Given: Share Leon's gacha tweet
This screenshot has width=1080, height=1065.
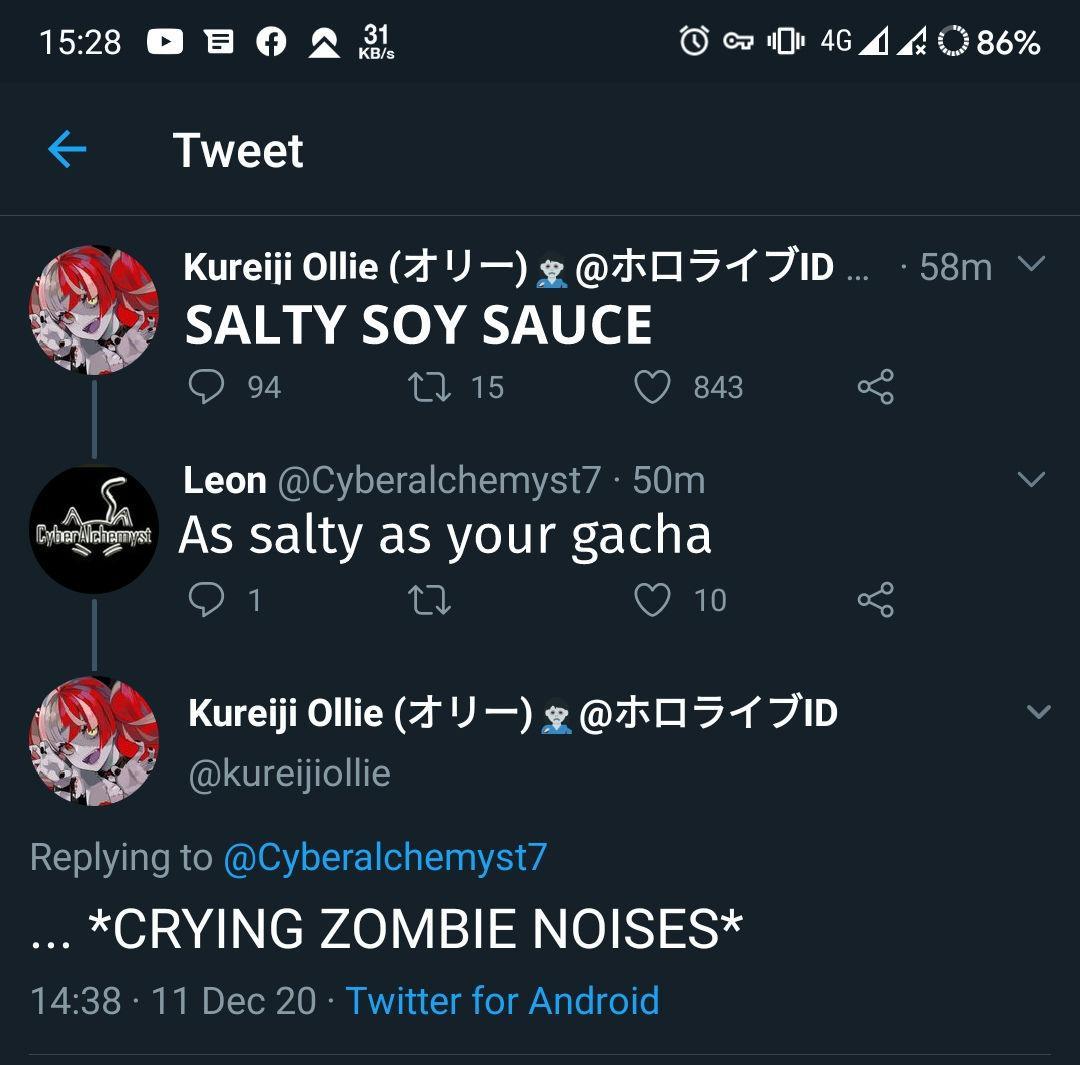Looking at the screenshot, I should pyautogui.click(x=875, y=600).
